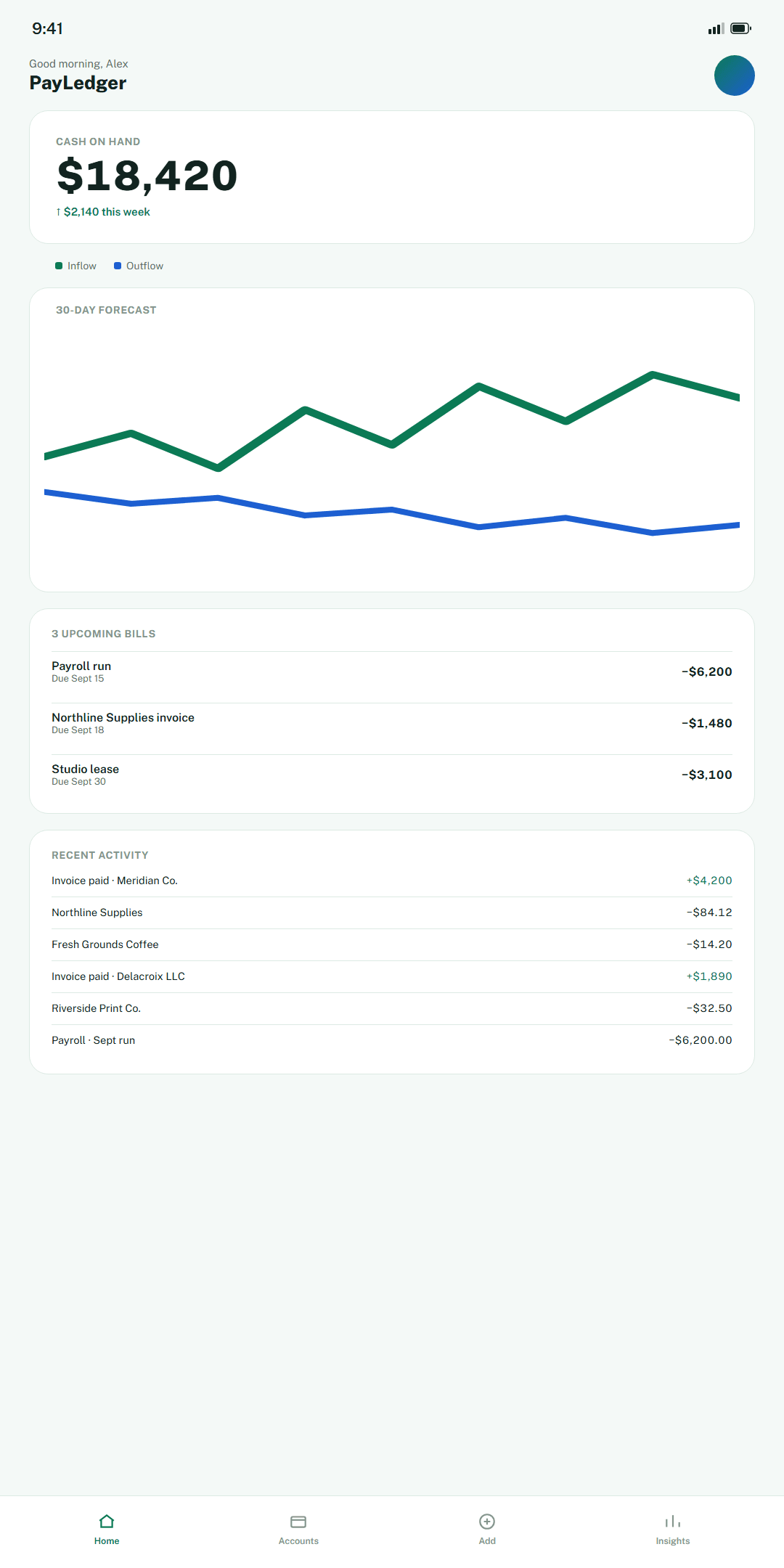The width and height of the screenshot is (784, 1568).
Task: Tap the Accounts card icon
Action: click(298, 1521)
